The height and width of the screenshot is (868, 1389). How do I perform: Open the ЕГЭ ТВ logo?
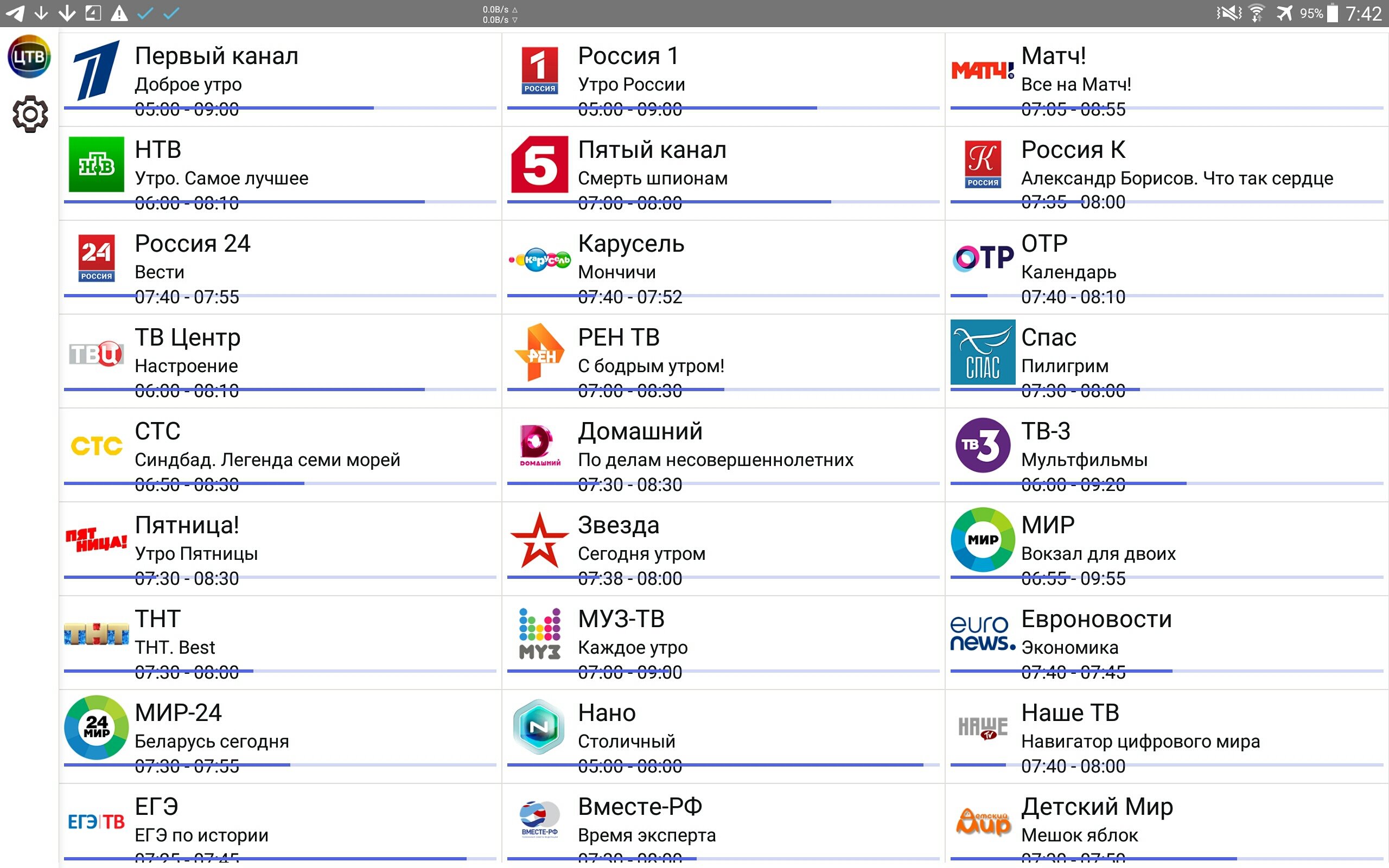97,822
